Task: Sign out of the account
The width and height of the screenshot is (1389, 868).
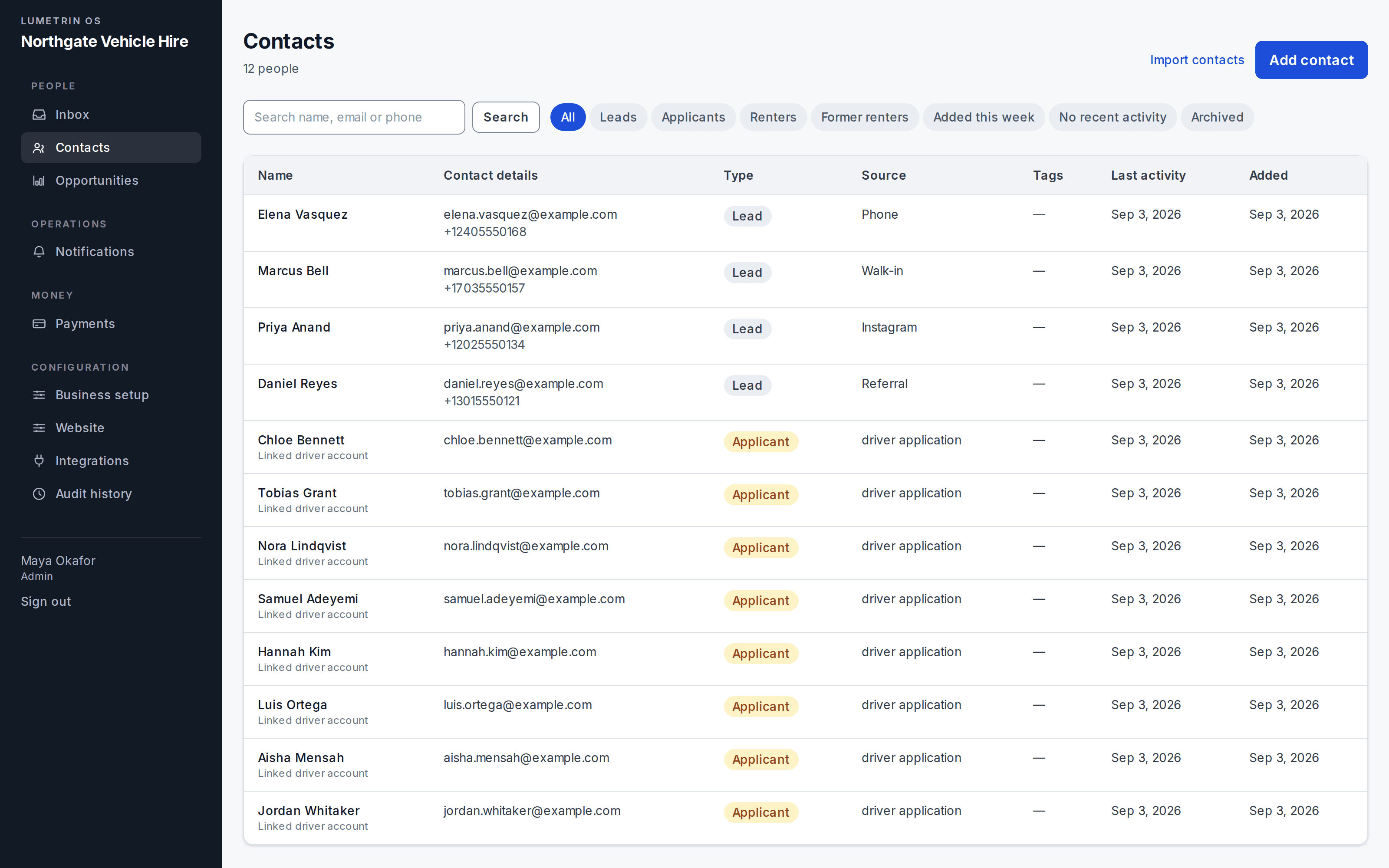Action: [x=46, y=602]
